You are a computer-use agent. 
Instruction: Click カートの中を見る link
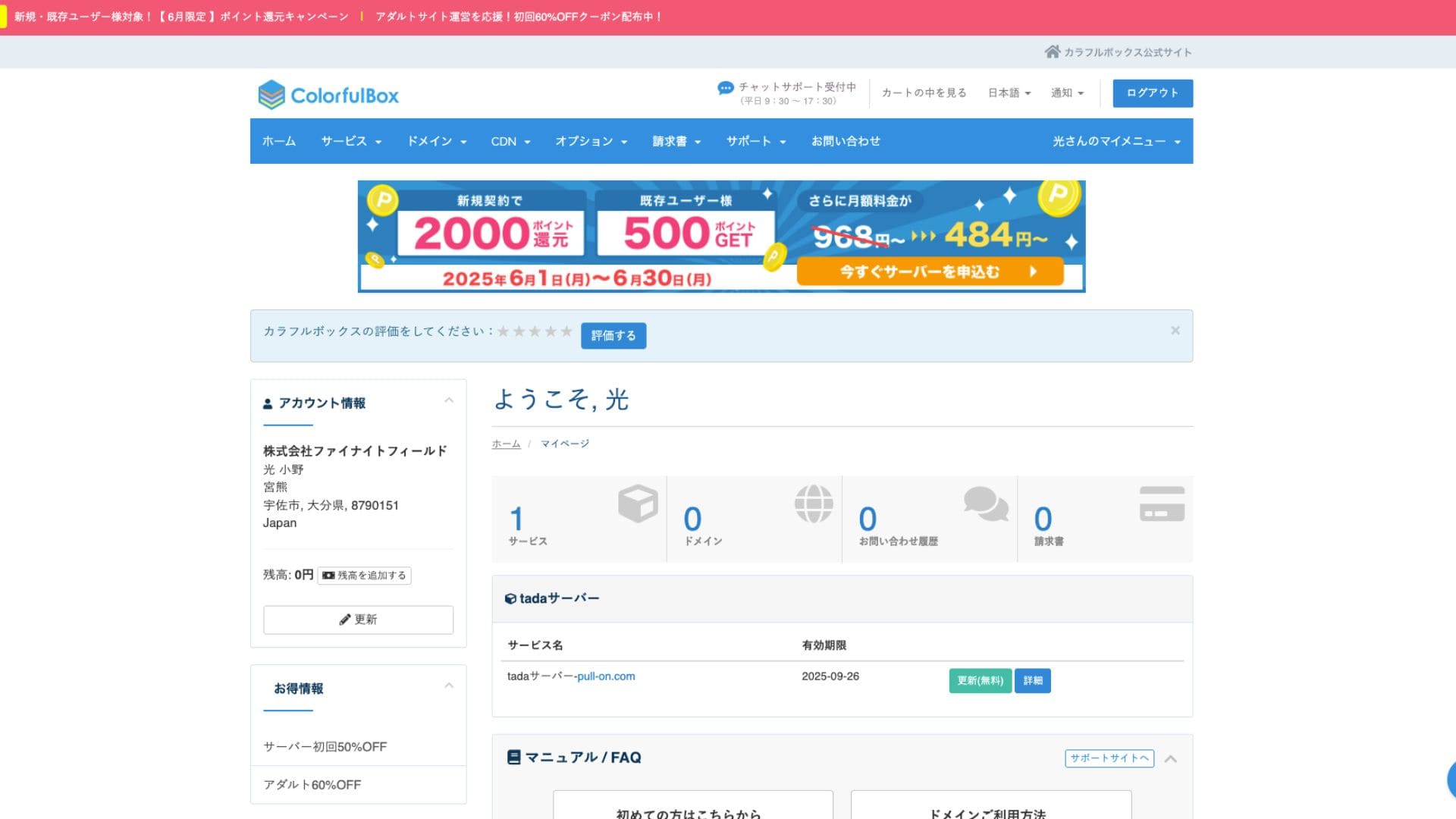click(x=924, y=93)
